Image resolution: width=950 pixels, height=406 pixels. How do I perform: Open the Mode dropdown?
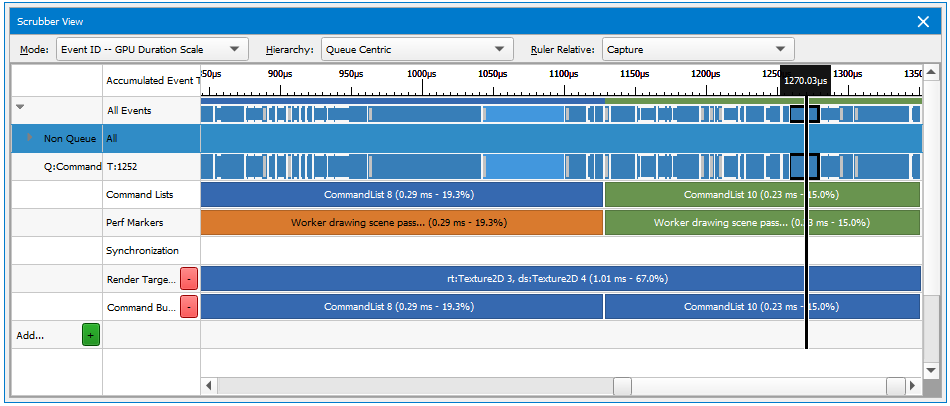point(151,49)
